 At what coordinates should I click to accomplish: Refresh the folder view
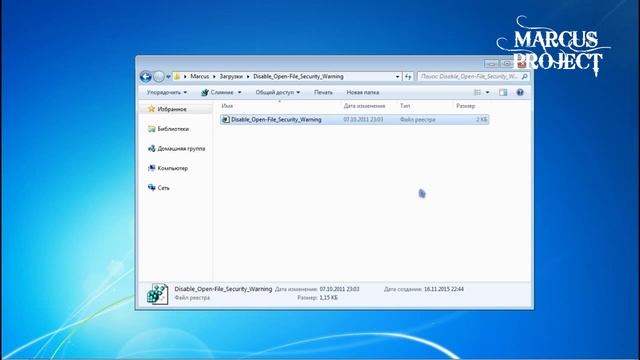point(408,76)
